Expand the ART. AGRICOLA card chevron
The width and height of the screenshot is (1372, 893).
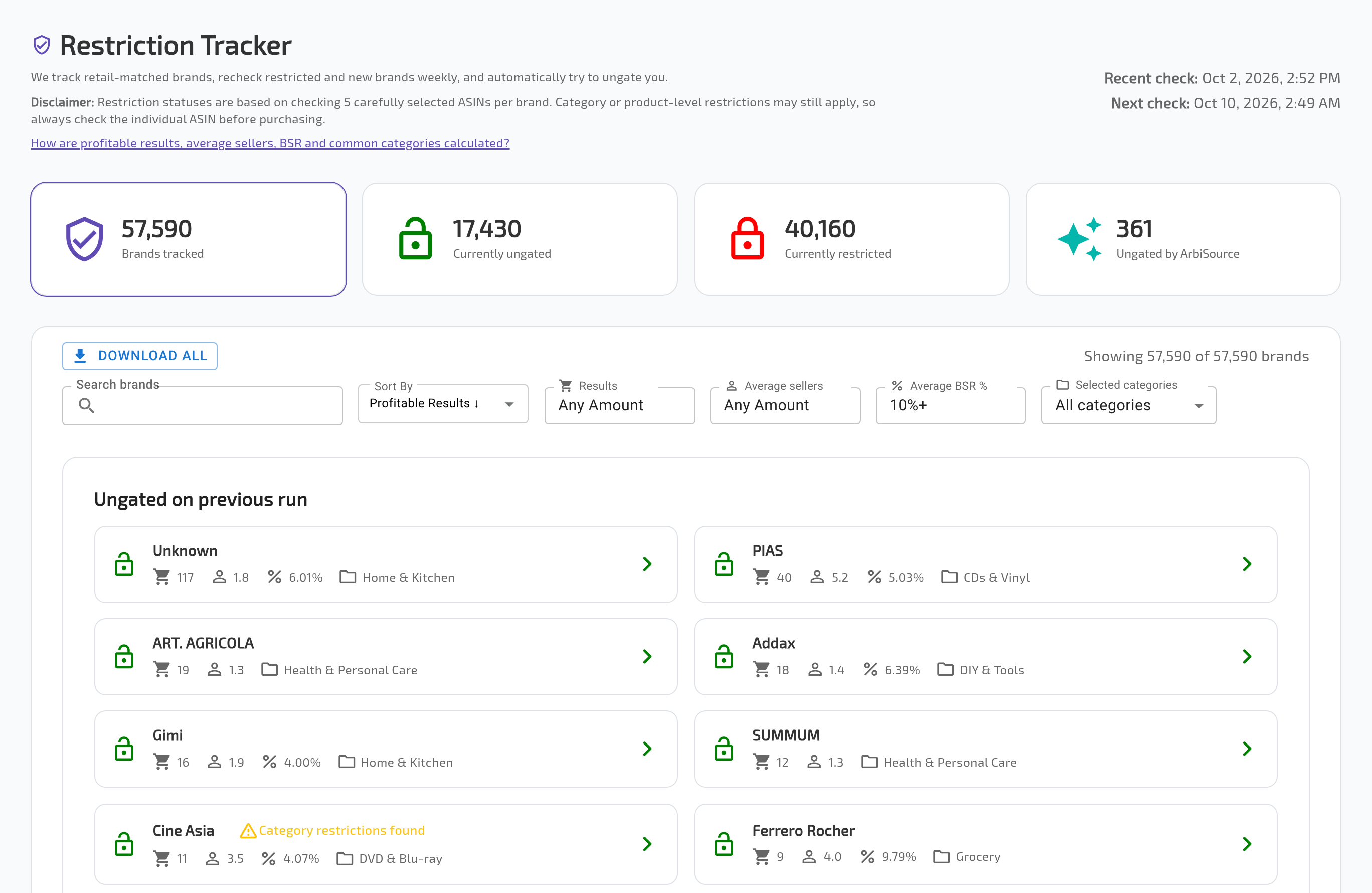point(647,657)
